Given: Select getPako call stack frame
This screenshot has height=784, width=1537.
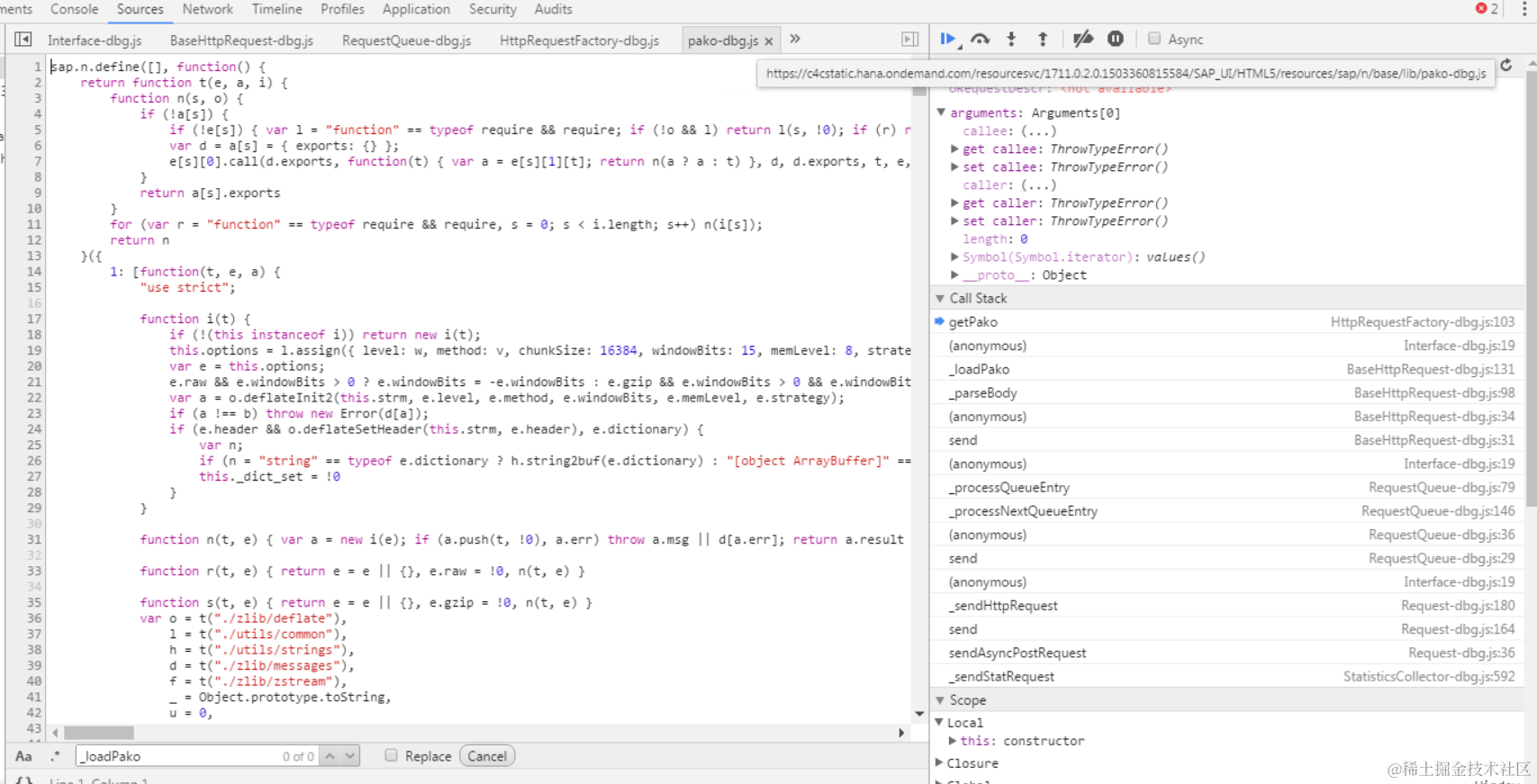Looking at the screenshot, I should pos(1226,322).
